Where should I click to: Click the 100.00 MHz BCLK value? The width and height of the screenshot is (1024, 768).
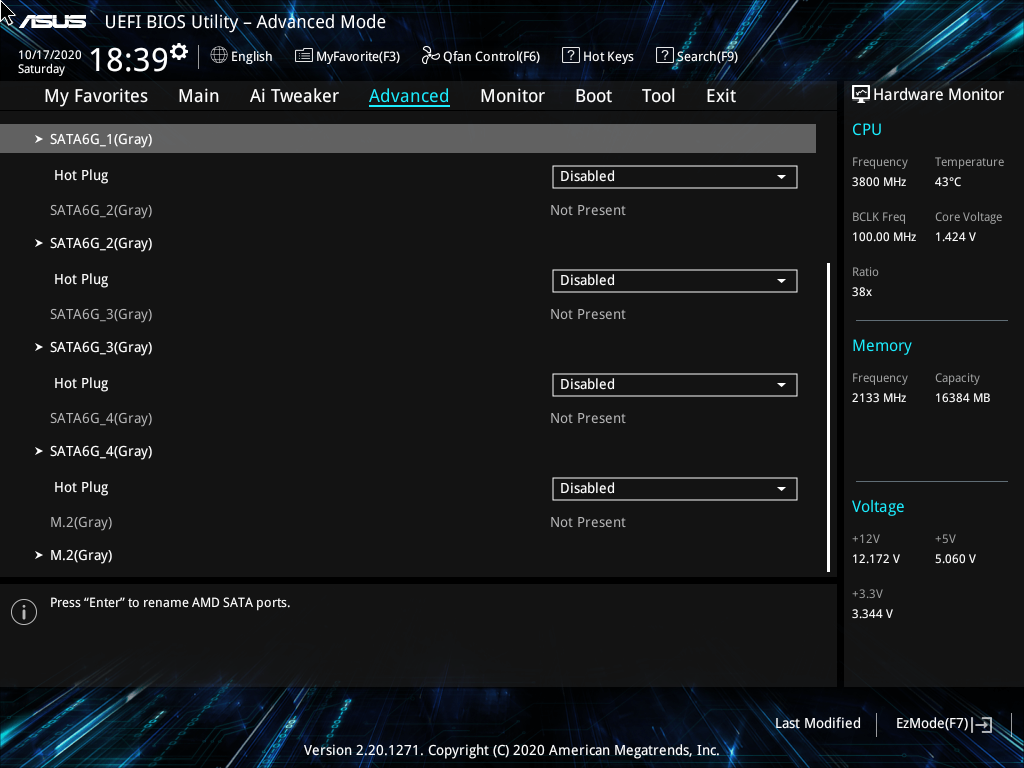(x=884, y=237)
